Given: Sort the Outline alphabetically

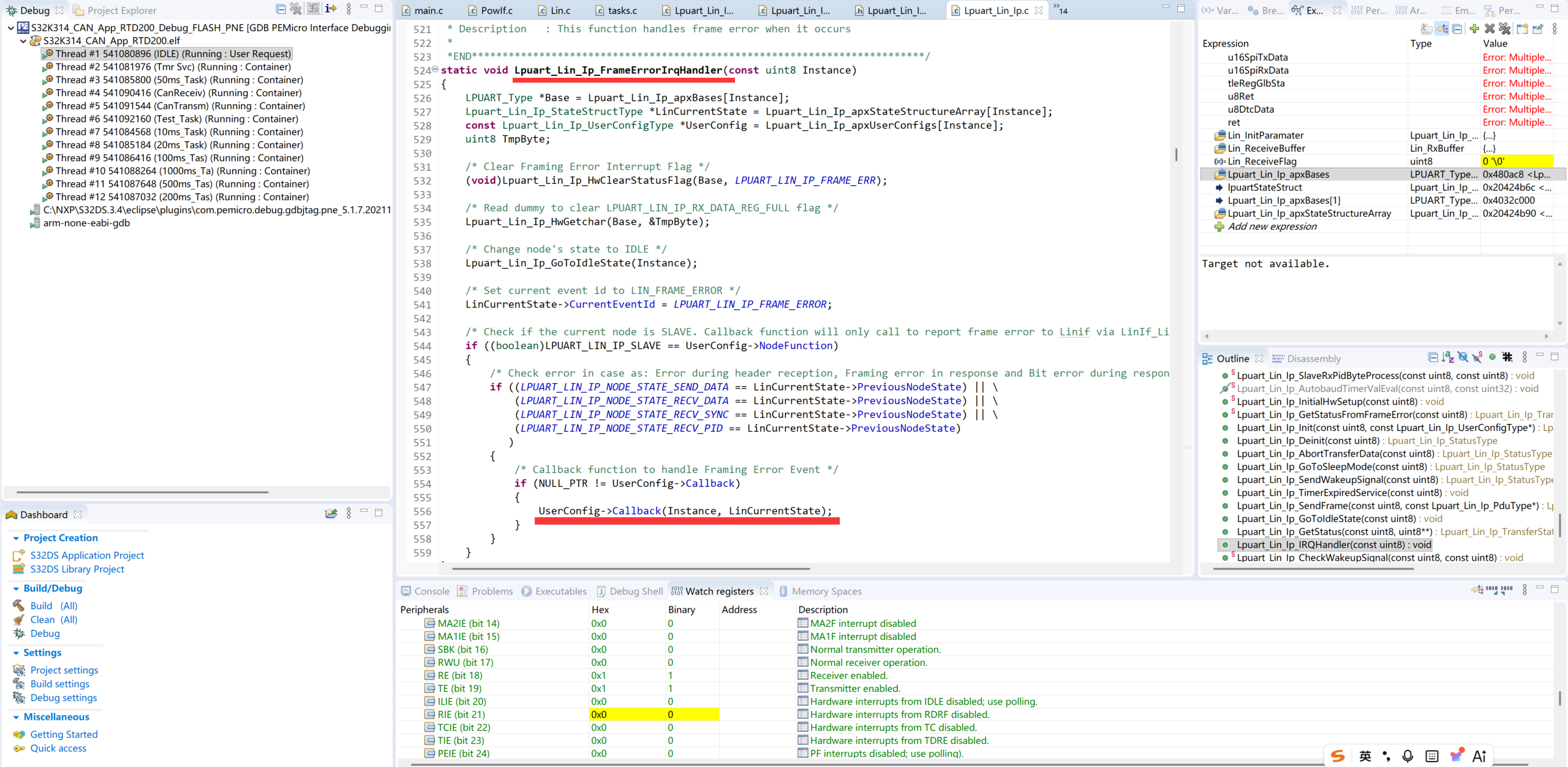Looking at the screenshot, I should coord(1448,357).
